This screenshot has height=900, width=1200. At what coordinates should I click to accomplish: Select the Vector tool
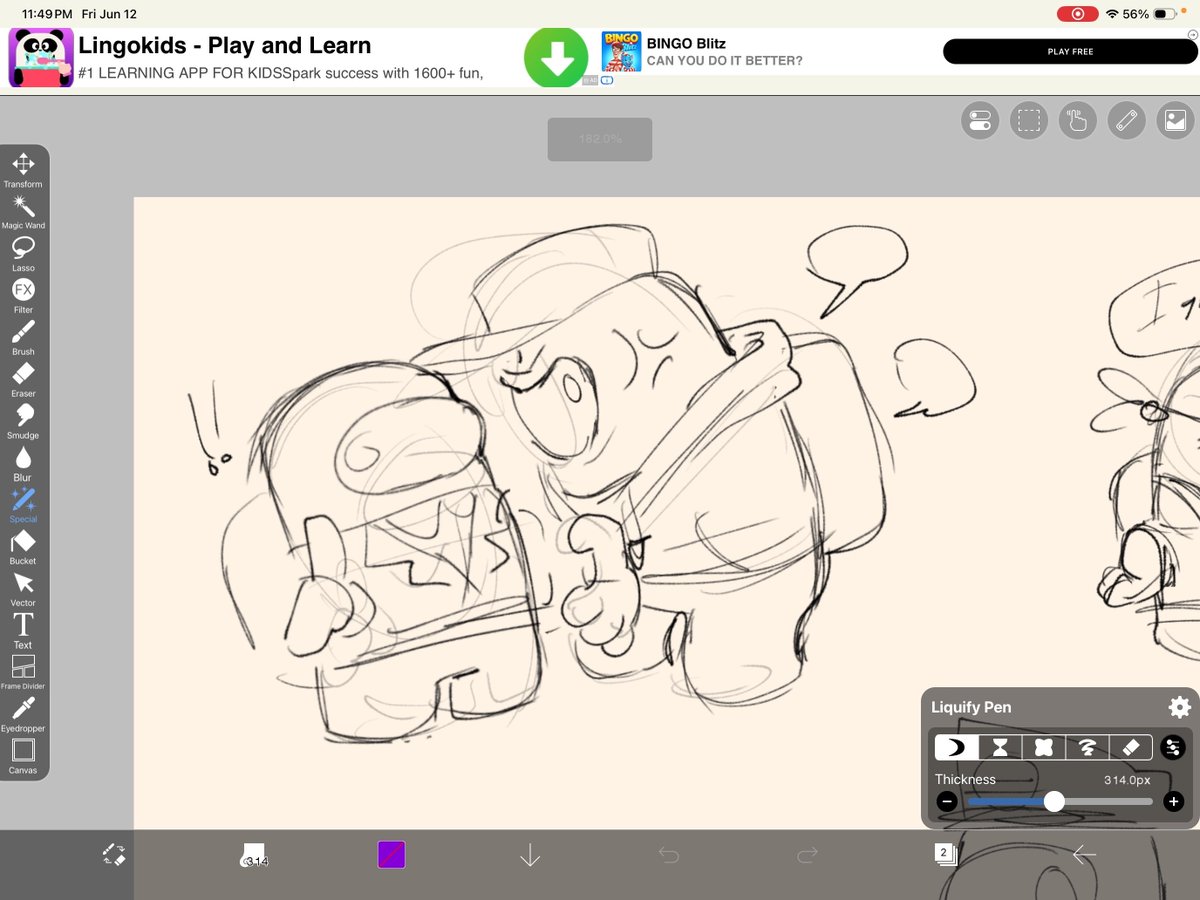click(x=23, y=590)
